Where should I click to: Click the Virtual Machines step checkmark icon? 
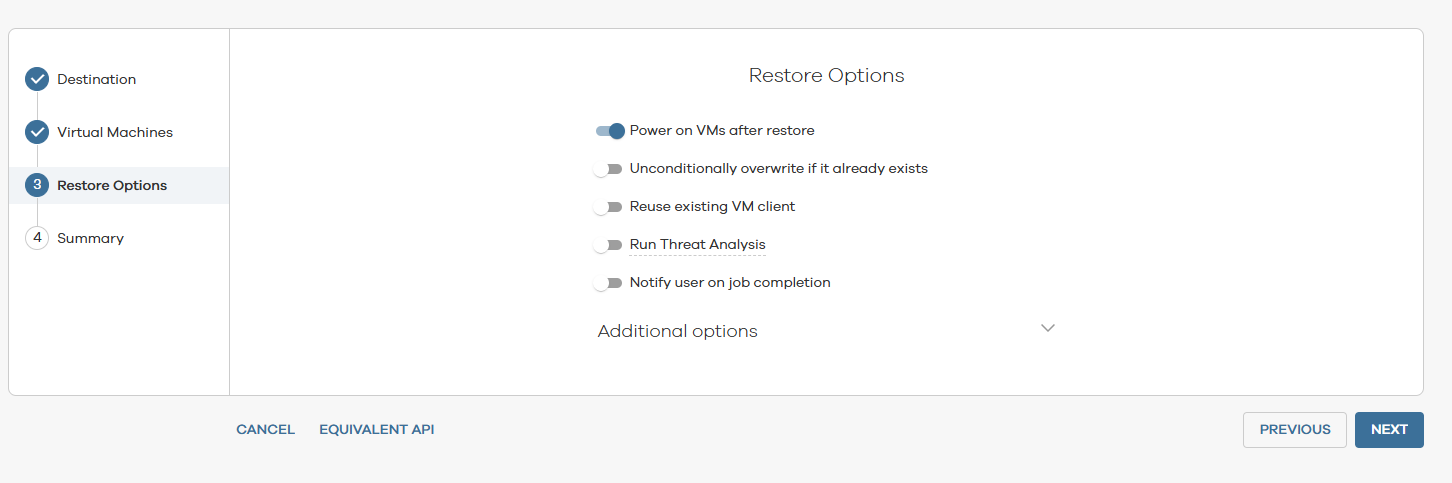(x=37, y=132)
